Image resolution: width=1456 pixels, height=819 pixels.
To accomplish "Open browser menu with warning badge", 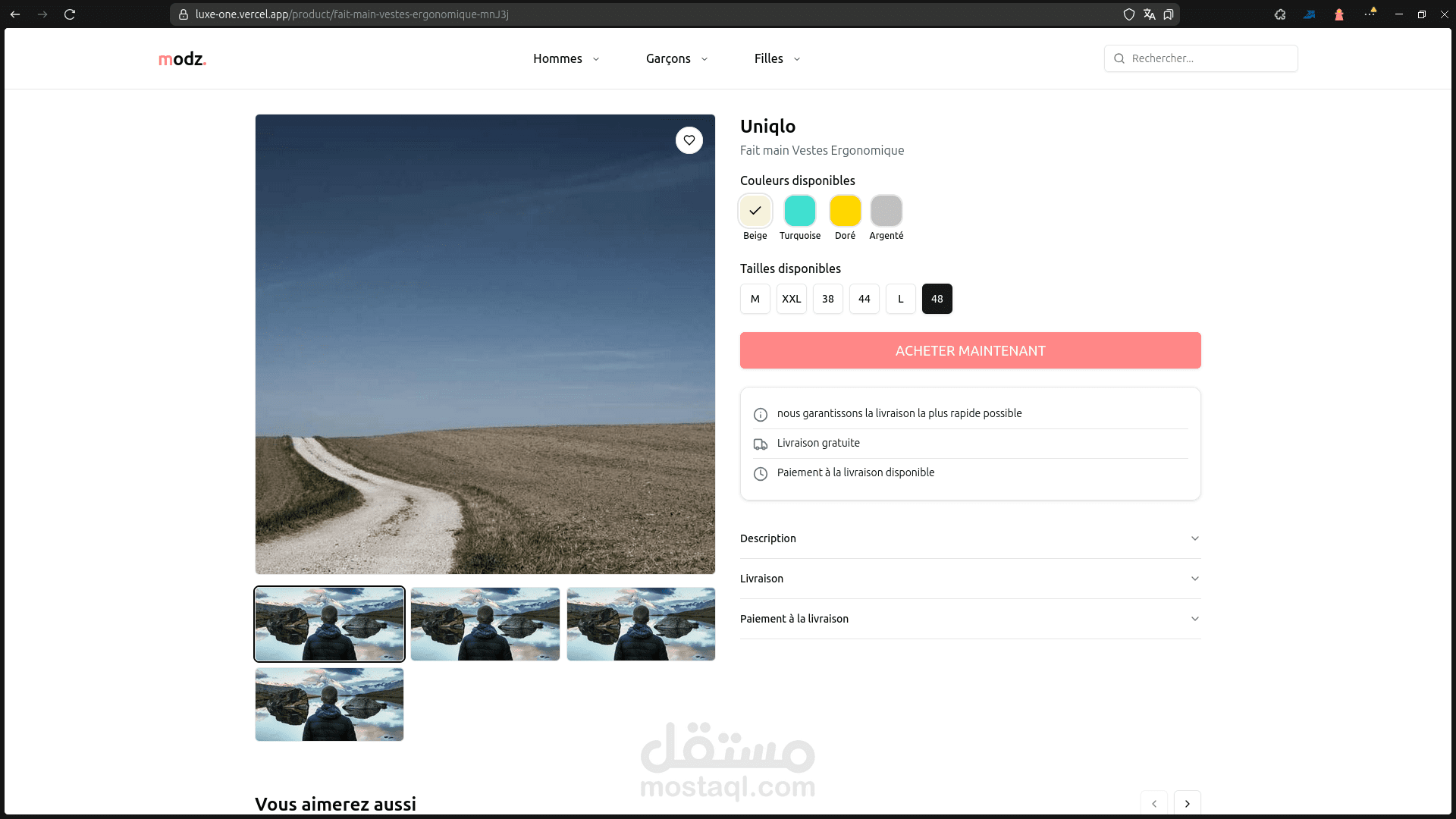I will point(1370,13).
